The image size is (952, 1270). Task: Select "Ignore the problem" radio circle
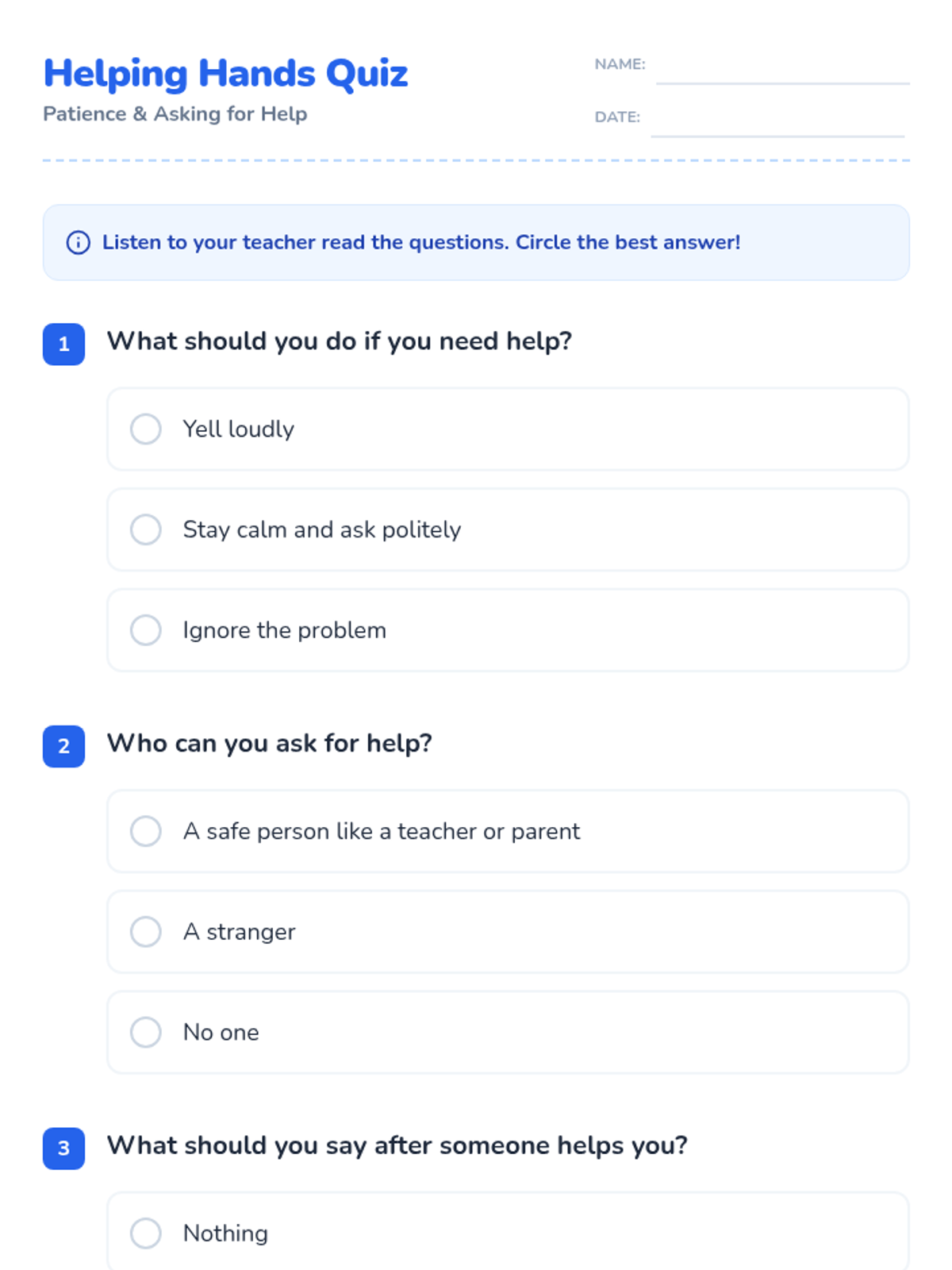click(x=146, y=630)
